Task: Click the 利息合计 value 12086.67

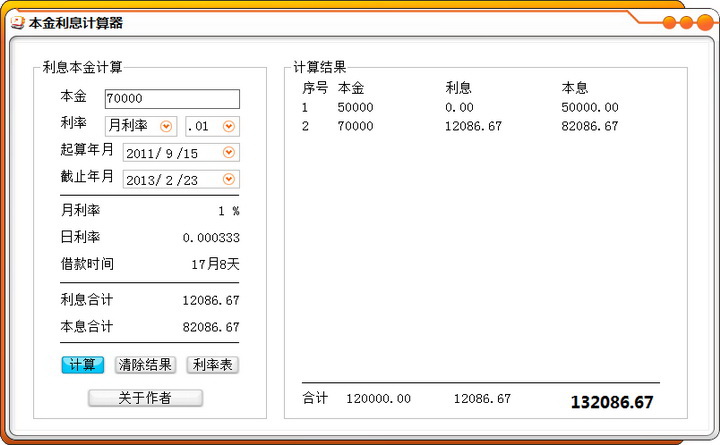Action: (211, 300)
